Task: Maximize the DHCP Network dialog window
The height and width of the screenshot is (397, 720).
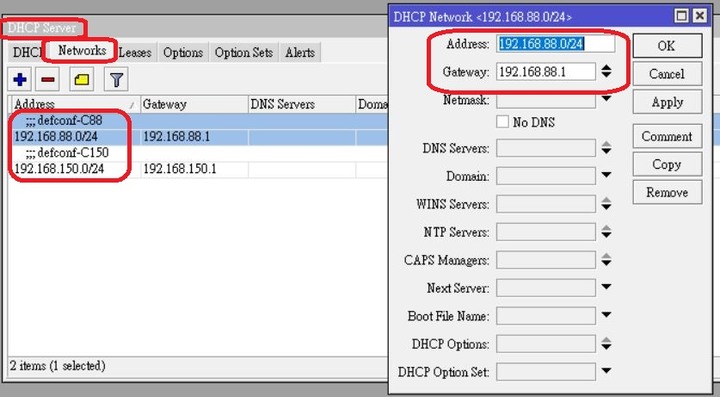Action: tap(682, 16)
